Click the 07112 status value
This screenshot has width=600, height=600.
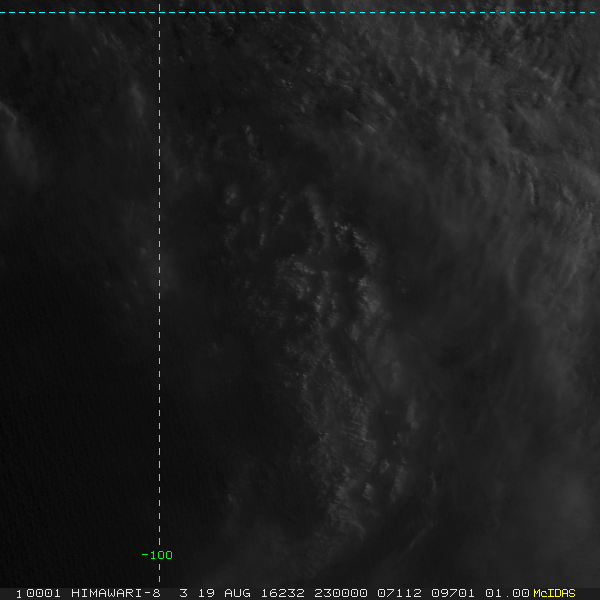(399, 593)
